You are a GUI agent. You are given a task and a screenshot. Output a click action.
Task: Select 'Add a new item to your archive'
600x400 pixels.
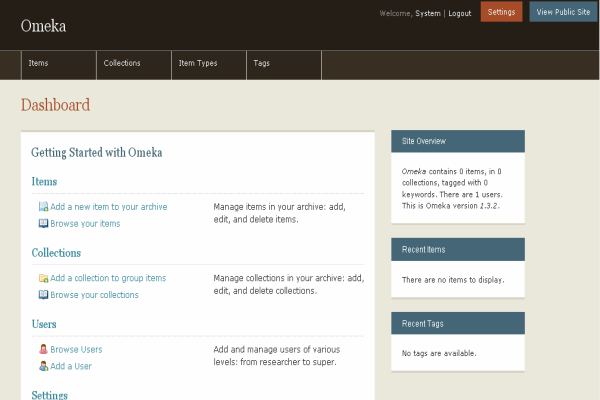(108, 207)
